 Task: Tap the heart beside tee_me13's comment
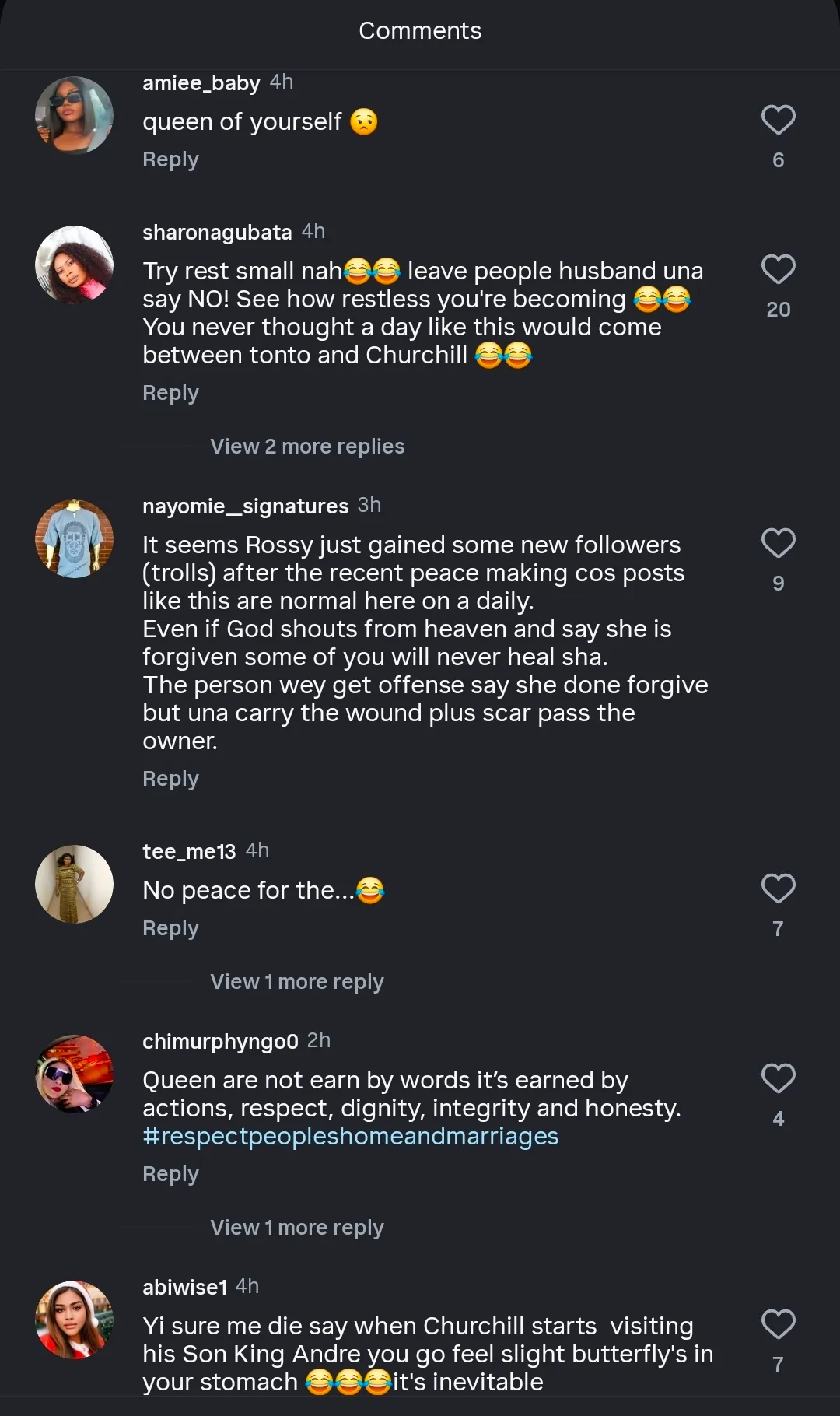point(778,889)
